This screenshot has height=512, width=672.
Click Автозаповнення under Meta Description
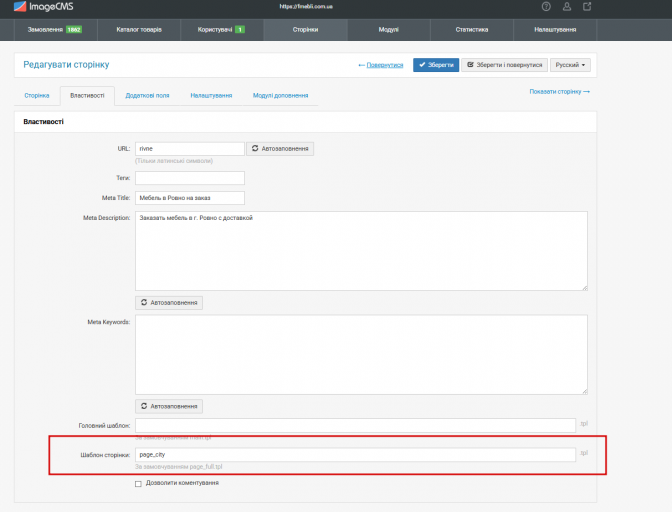click(x=169, y=302)
